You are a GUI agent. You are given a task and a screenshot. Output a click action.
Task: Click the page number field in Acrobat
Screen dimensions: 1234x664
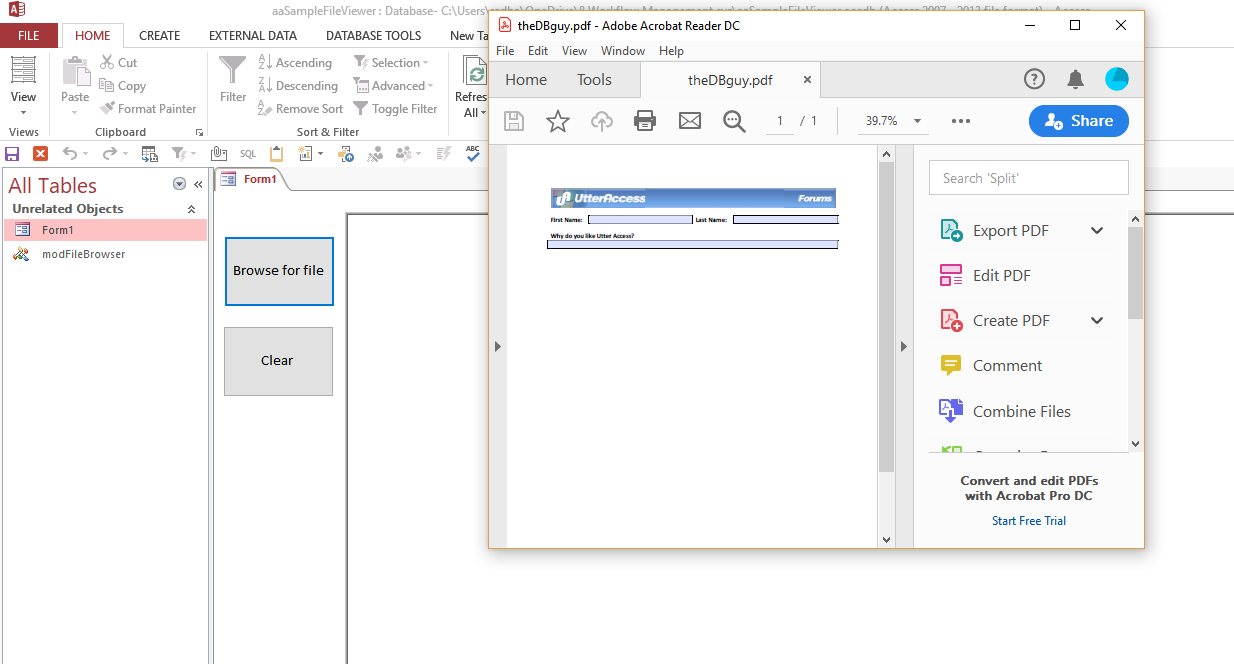pyautogui.click(x=780, y=121)
